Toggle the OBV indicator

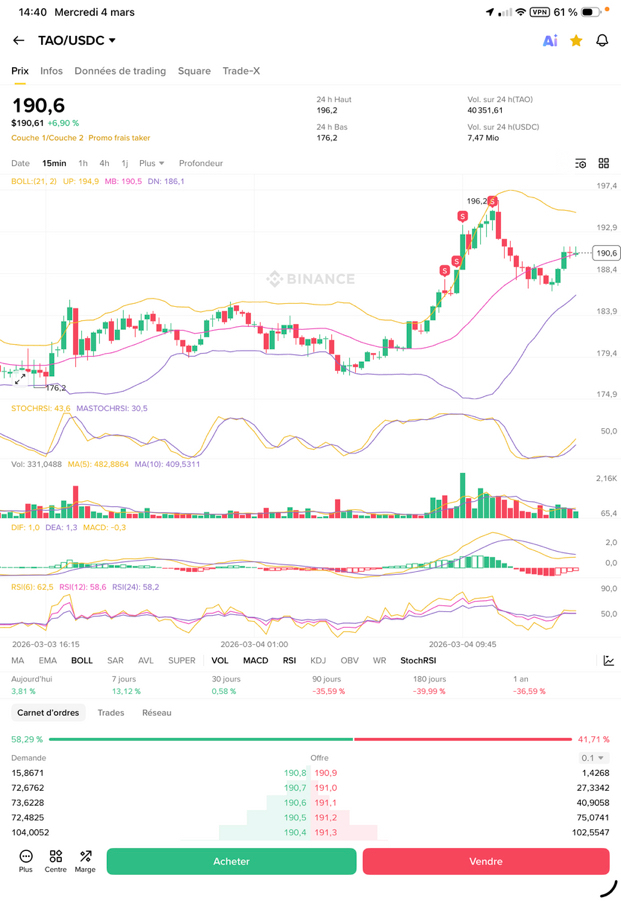349,661
